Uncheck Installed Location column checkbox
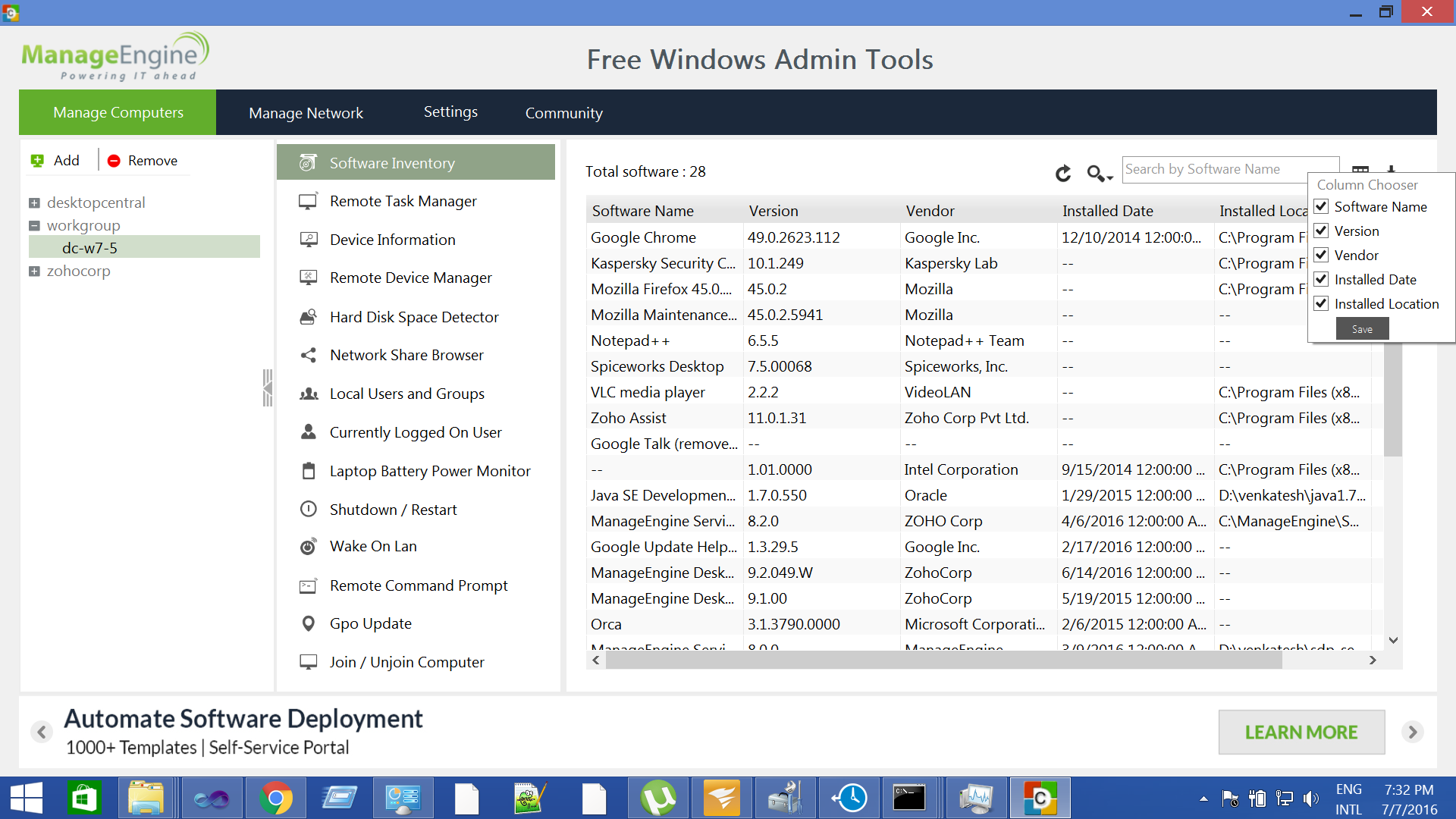Image resolution: width=1456 pixels, height=819 pixels. pos(1321,303)
